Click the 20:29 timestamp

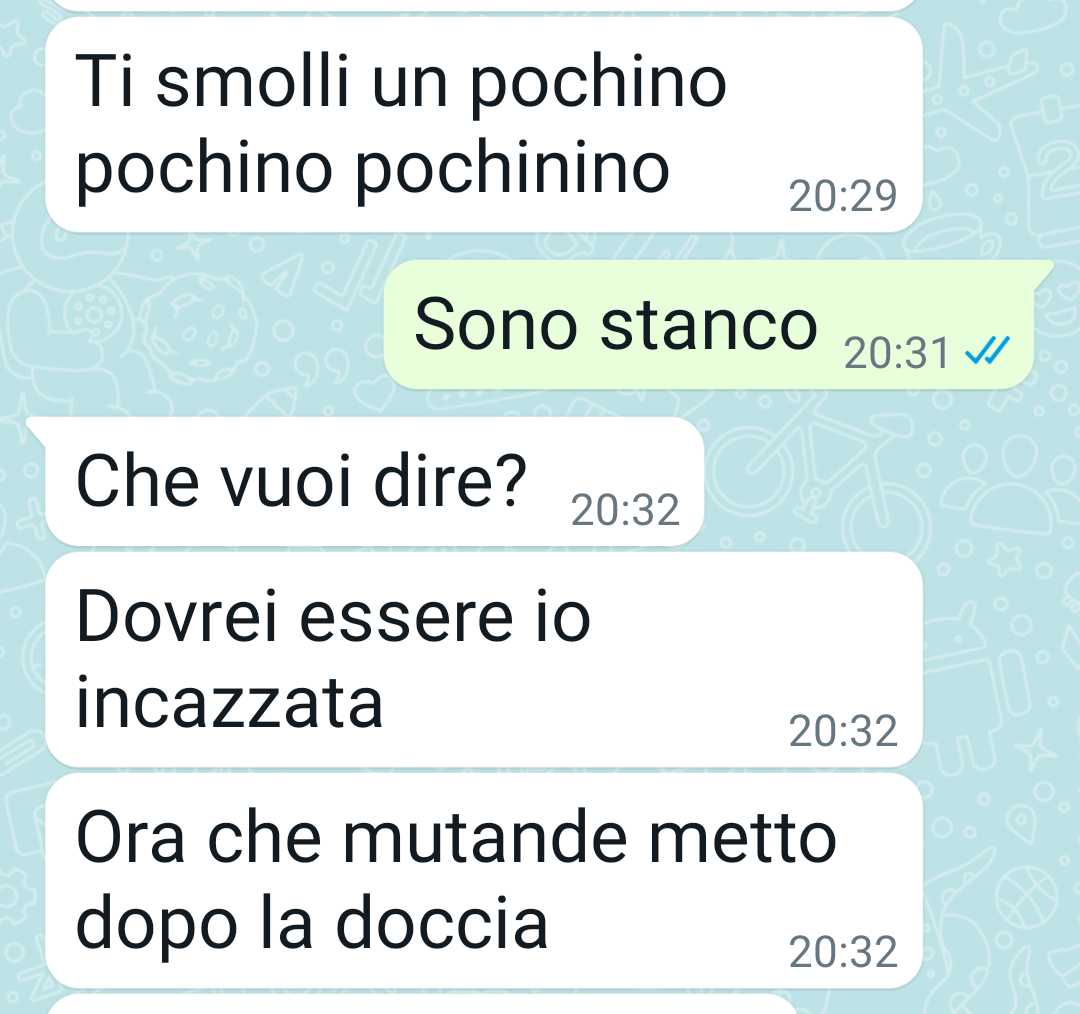coord(843,196)
